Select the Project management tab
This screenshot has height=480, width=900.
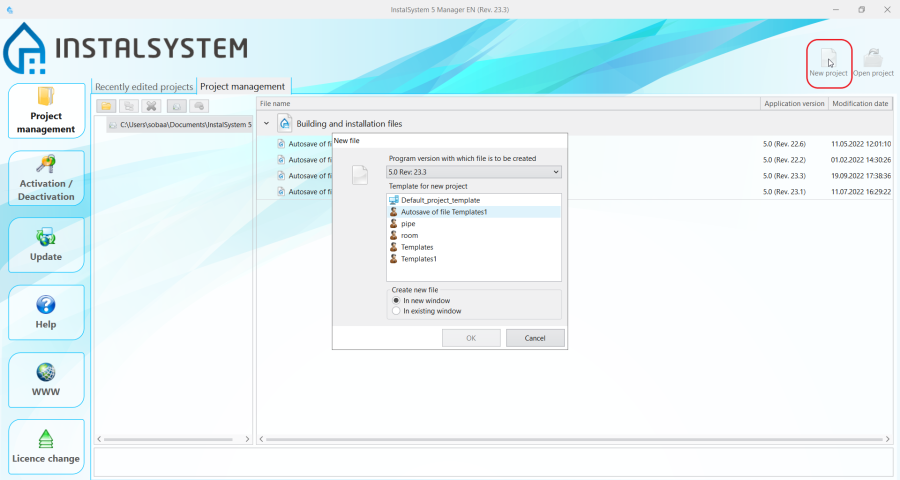243,87
